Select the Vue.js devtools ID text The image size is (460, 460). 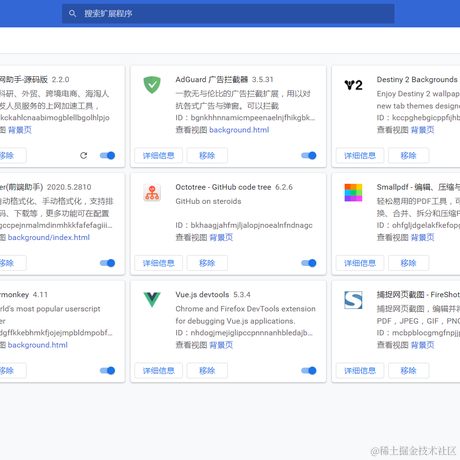coord(244,333)
